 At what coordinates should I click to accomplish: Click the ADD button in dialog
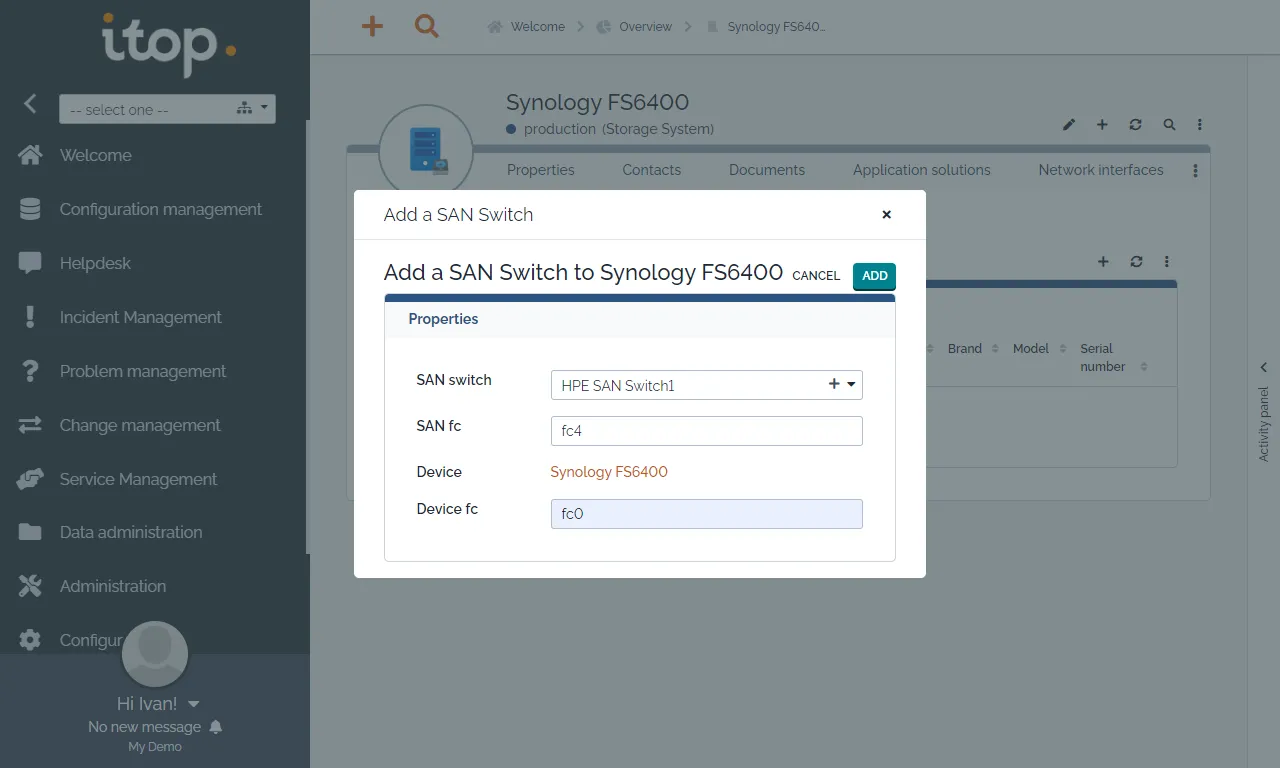point(874,276)
